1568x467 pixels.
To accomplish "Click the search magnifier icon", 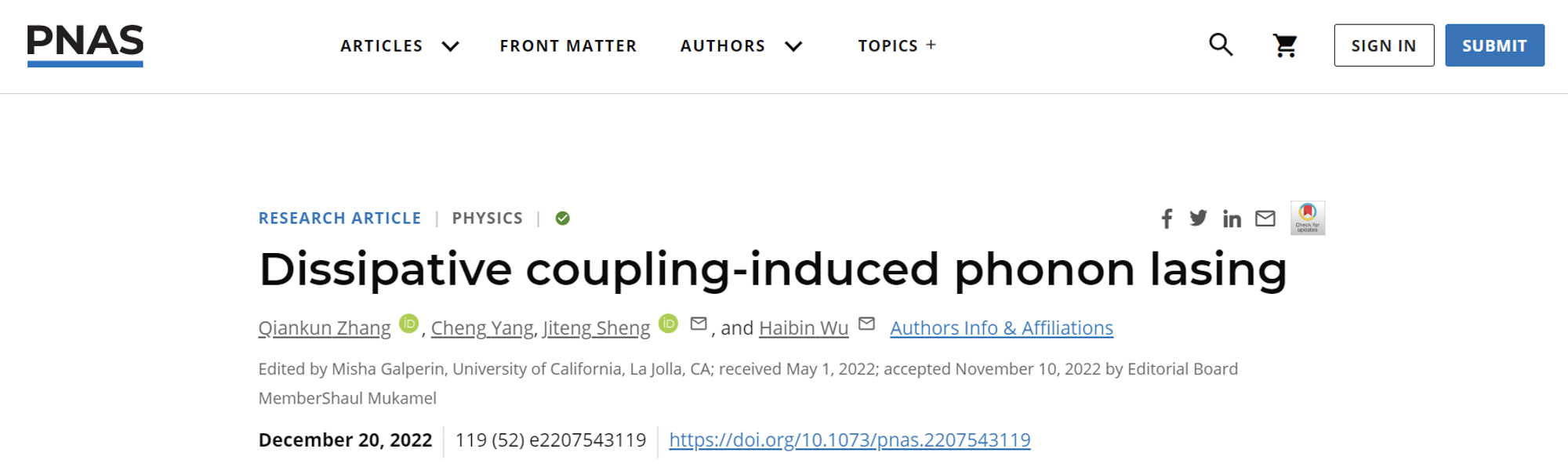I will coord(1221,45).
